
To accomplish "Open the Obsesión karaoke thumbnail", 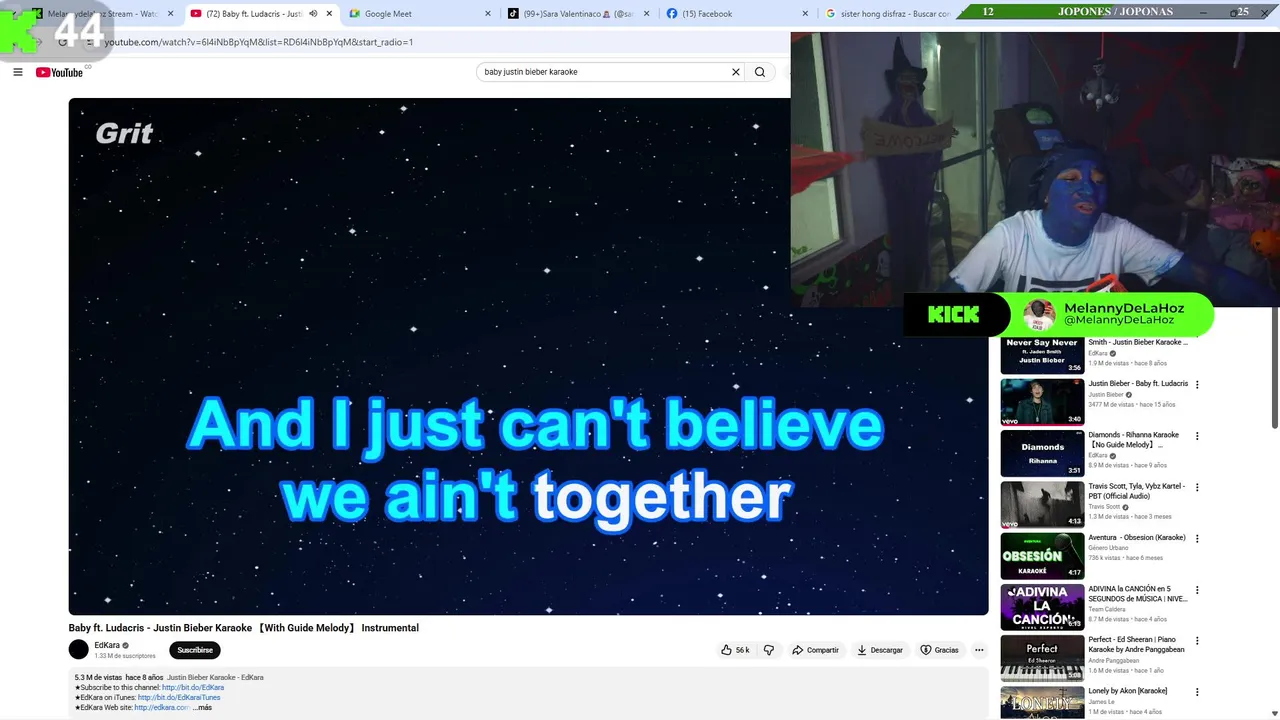I will [x=1042, y=555].
